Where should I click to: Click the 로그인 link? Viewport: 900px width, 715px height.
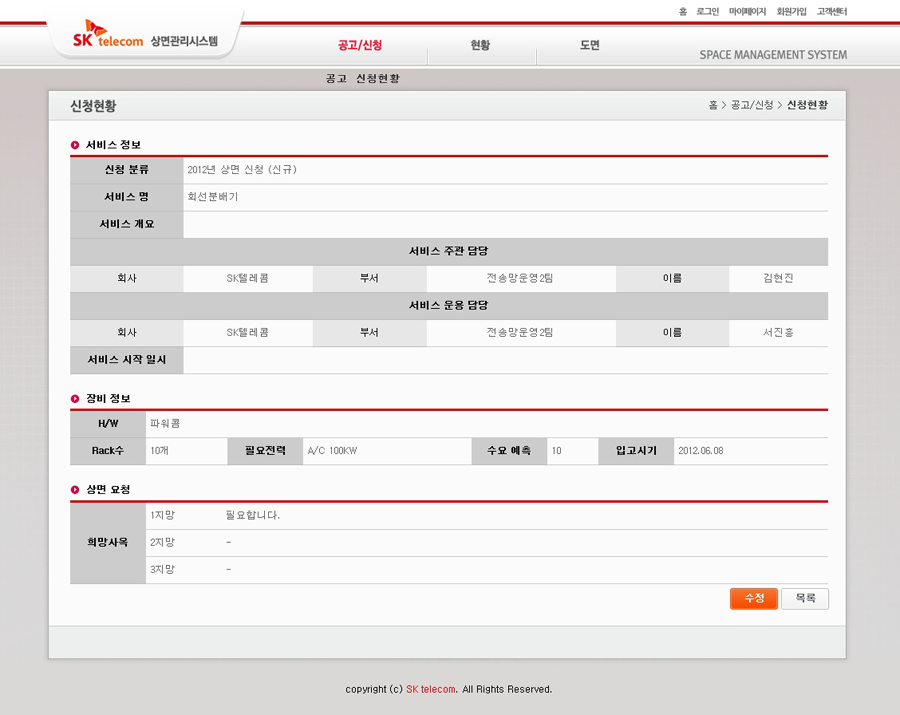tap(707, 11)
